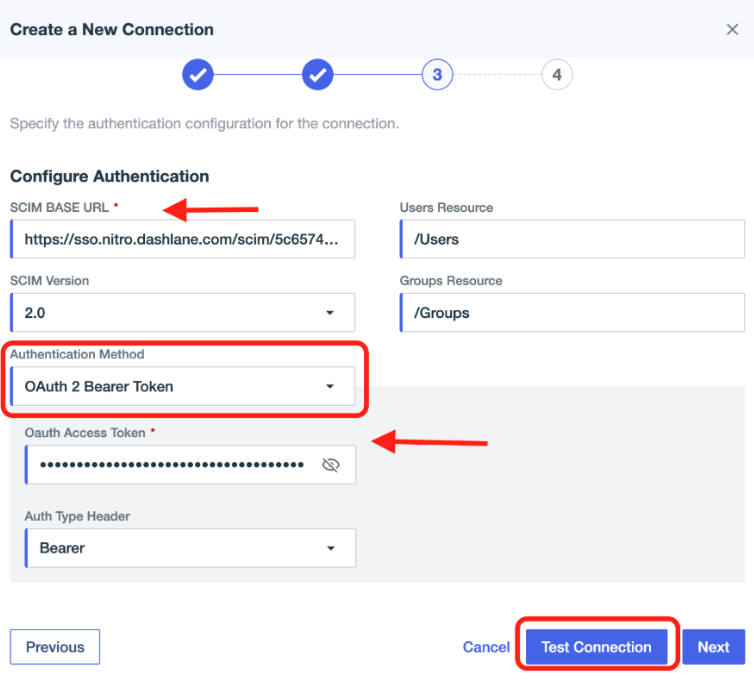Screen dimensions: 754x682
Task: Select the step 3 circle indicator
Action: coord(437,75)
